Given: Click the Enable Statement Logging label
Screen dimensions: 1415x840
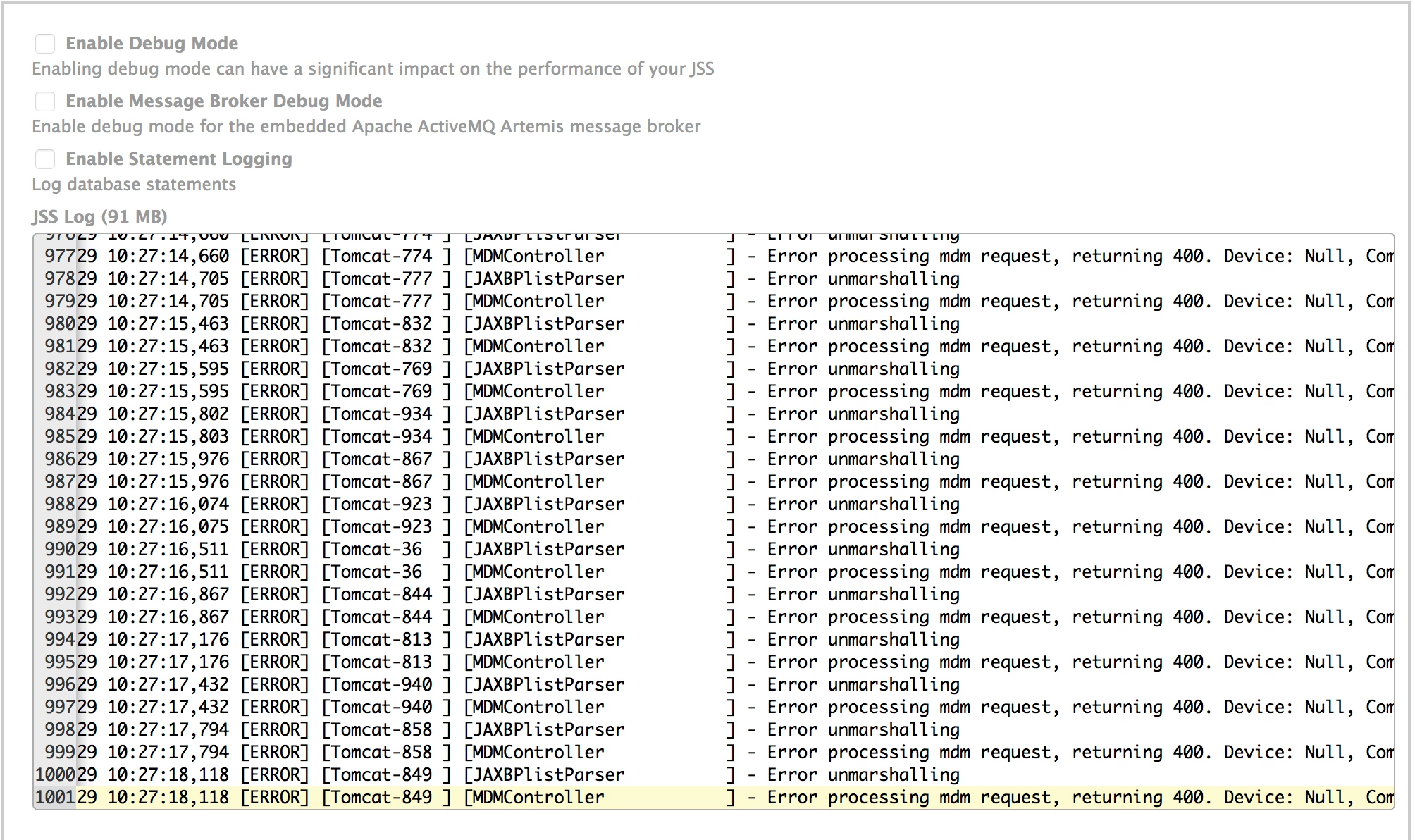Looking at the screenshot, I should pyautogui.click(x=179, y=159).
